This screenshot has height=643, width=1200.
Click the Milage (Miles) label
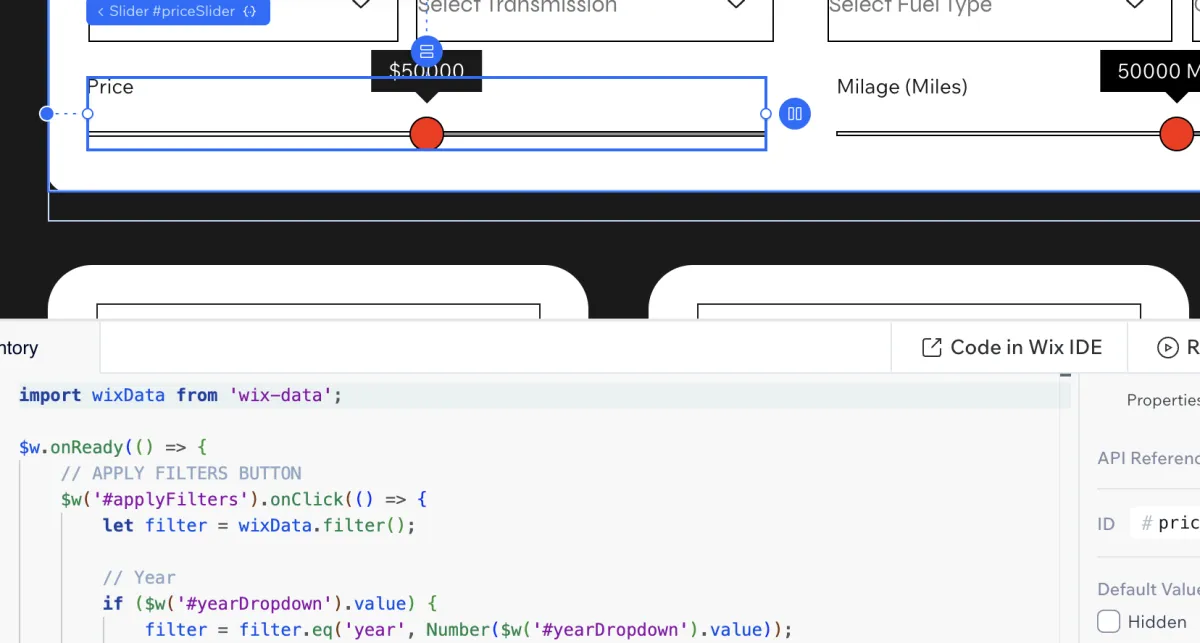click(x=902, y=87)
